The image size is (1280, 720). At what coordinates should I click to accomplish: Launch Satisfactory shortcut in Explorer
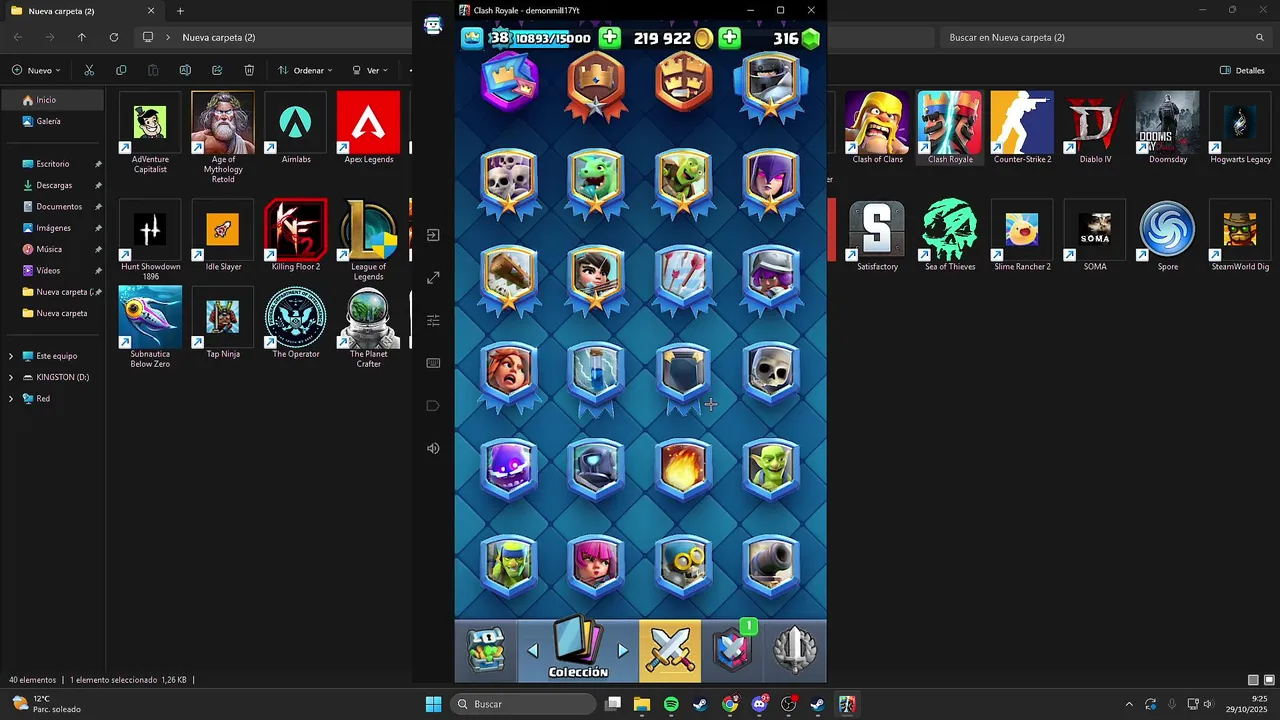(x=877, y=236)
